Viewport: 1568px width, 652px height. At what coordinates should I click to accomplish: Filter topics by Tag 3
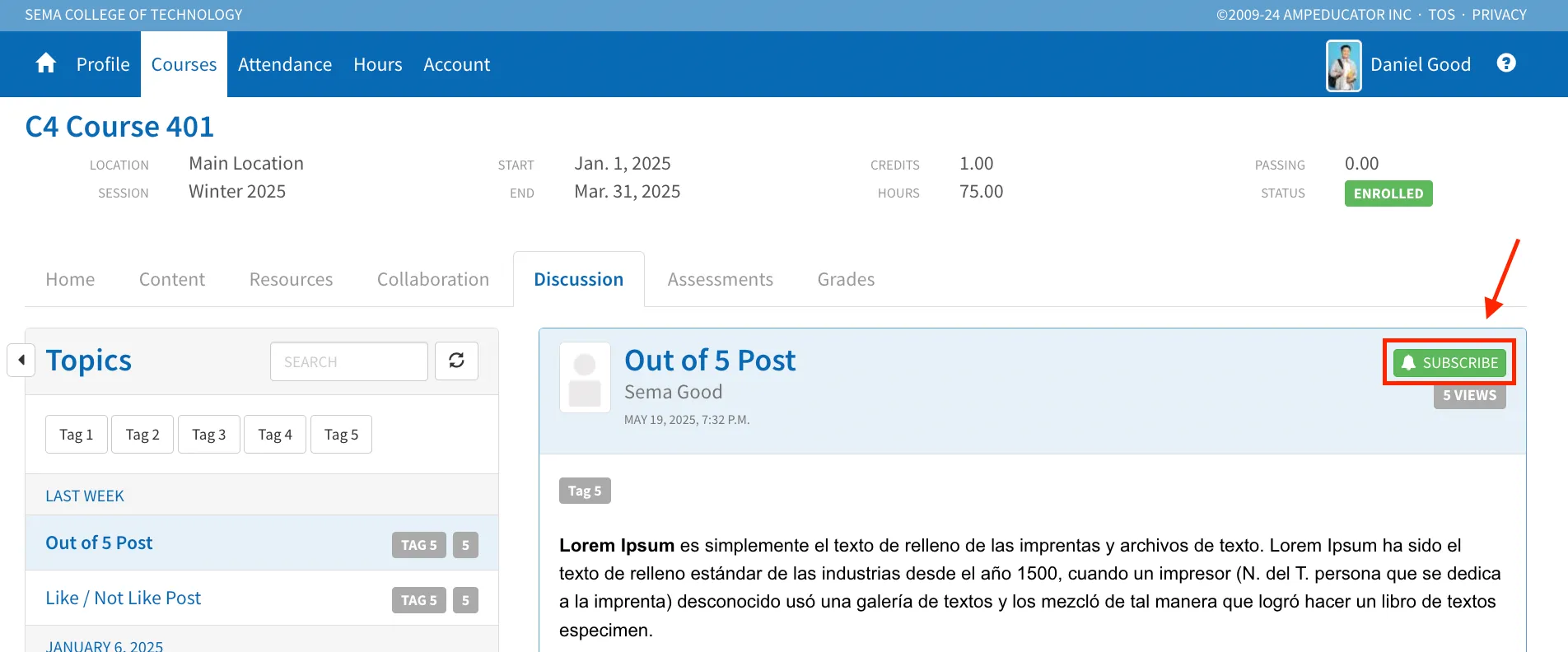pos(209,434)
